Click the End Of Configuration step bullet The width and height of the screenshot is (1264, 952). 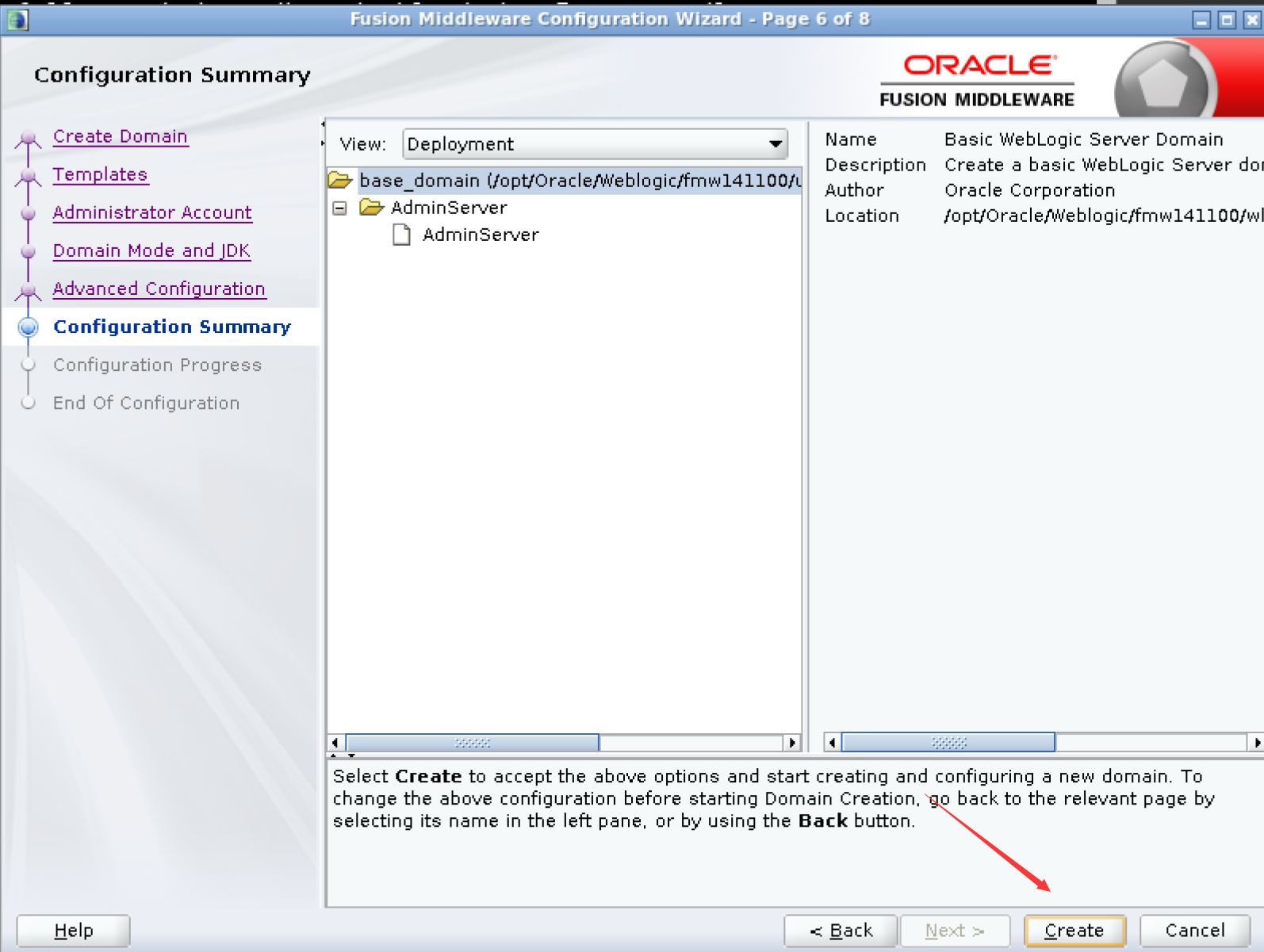pyautogui.click(x=29, y=403)
